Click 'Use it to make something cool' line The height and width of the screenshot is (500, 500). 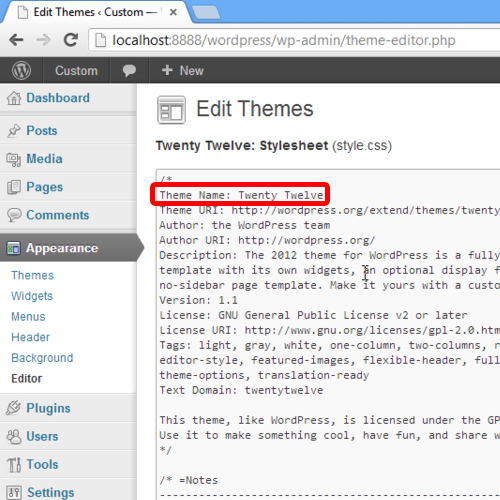tap(329, 435)
